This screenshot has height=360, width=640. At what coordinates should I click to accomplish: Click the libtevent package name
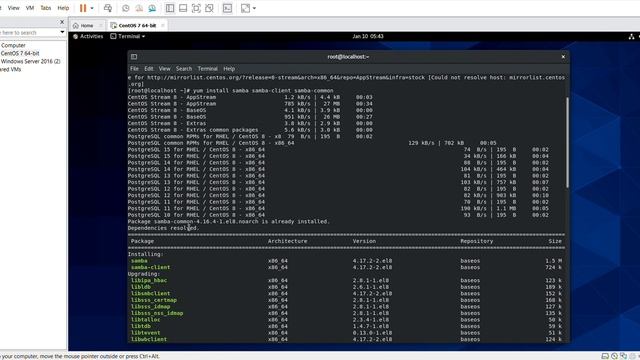coord(146,333)
